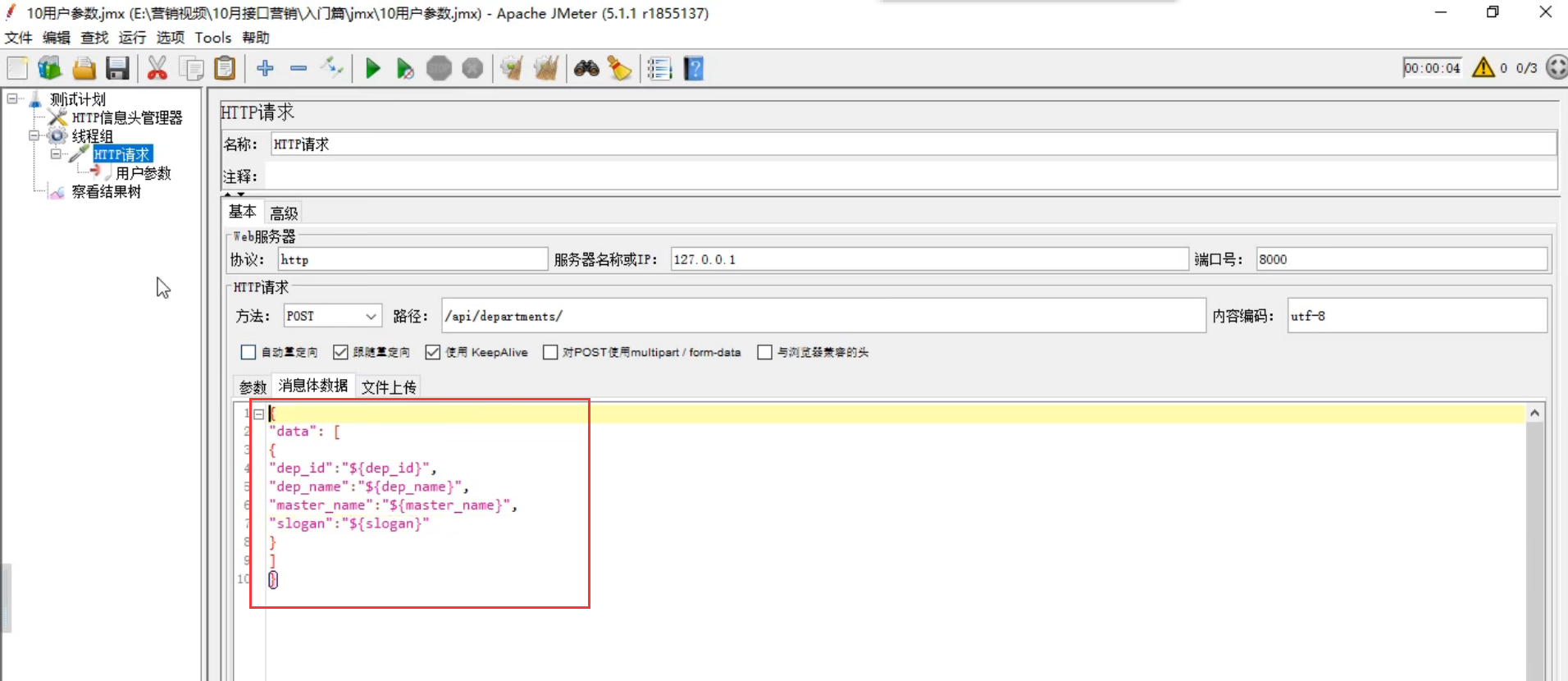Switch to the 高级 tab

pyautogui.click(x=284, y=213)
